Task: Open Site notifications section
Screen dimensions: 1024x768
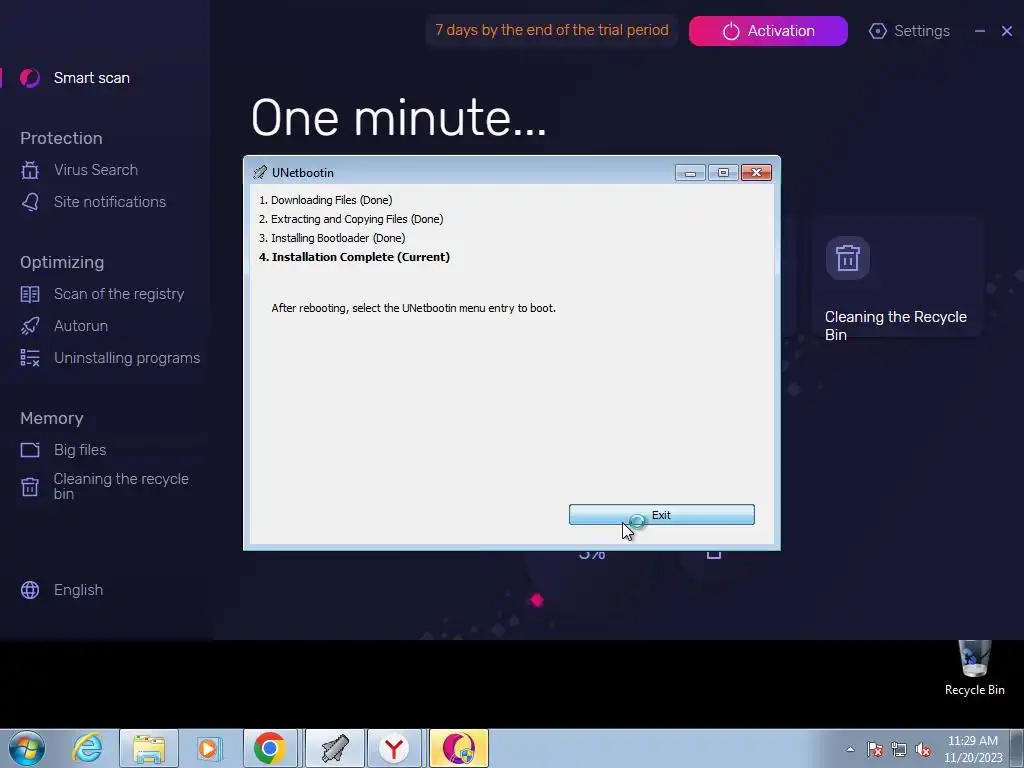Action: [110, 202]
